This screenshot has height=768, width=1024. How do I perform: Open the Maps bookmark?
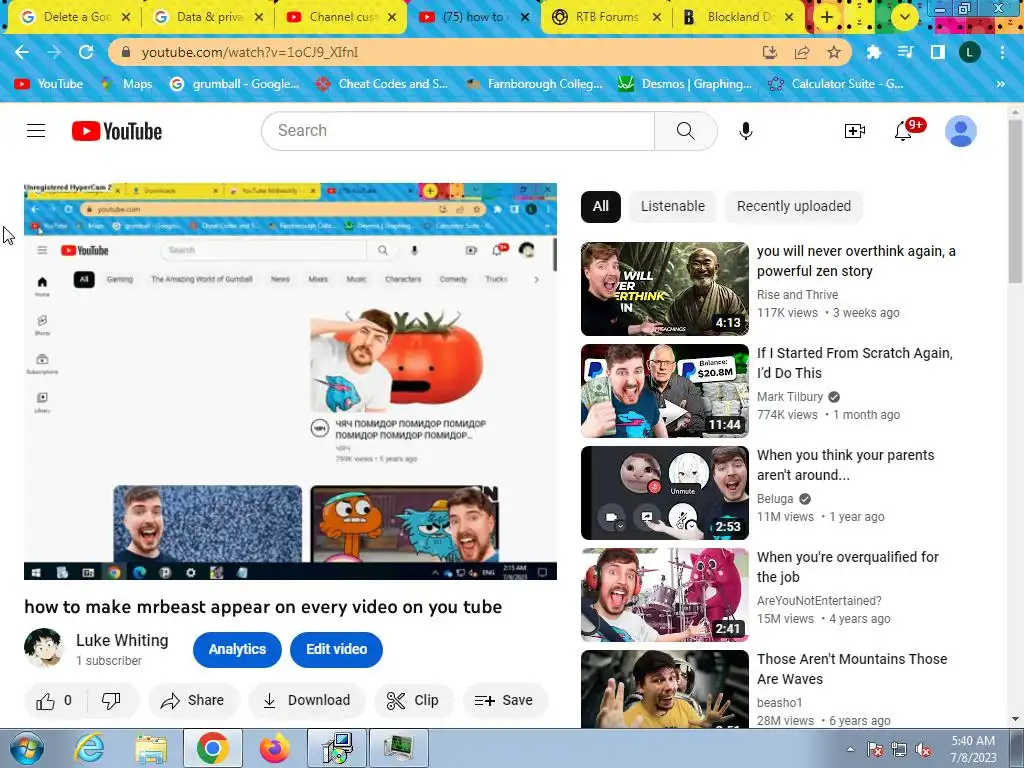(x=127, y=84)
